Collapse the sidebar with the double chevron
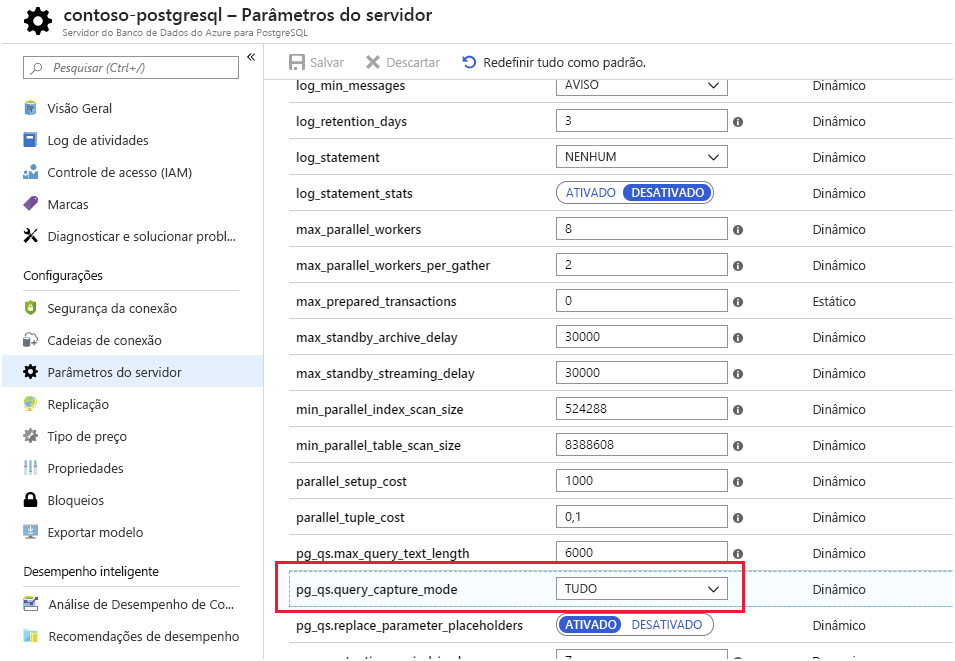Image resolution: width=955 pixels, height=661 pixels. (x=251, y=57)
